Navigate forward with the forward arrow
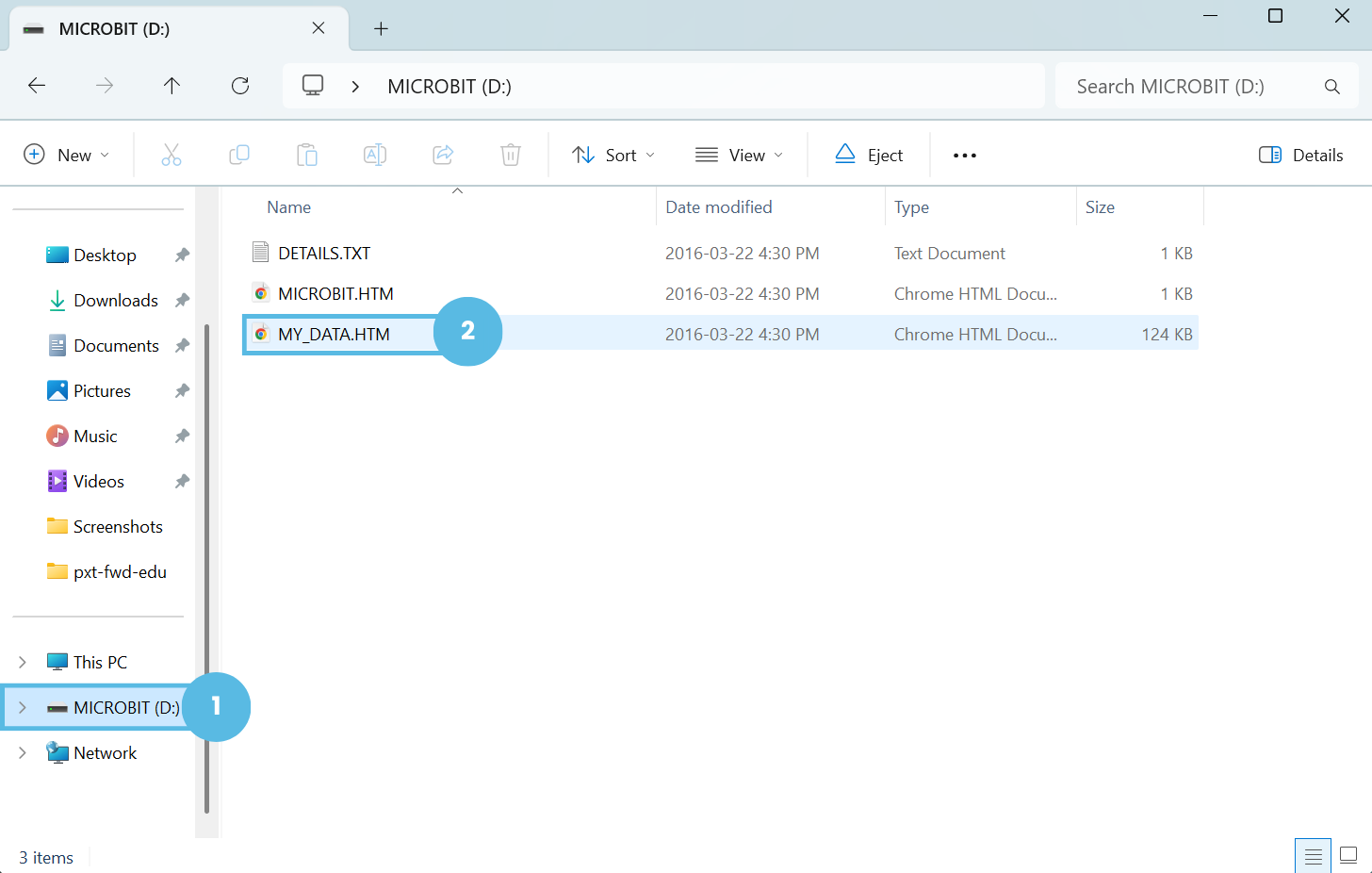This screenshot has height=873, width=1372. [x=105, y=86]
